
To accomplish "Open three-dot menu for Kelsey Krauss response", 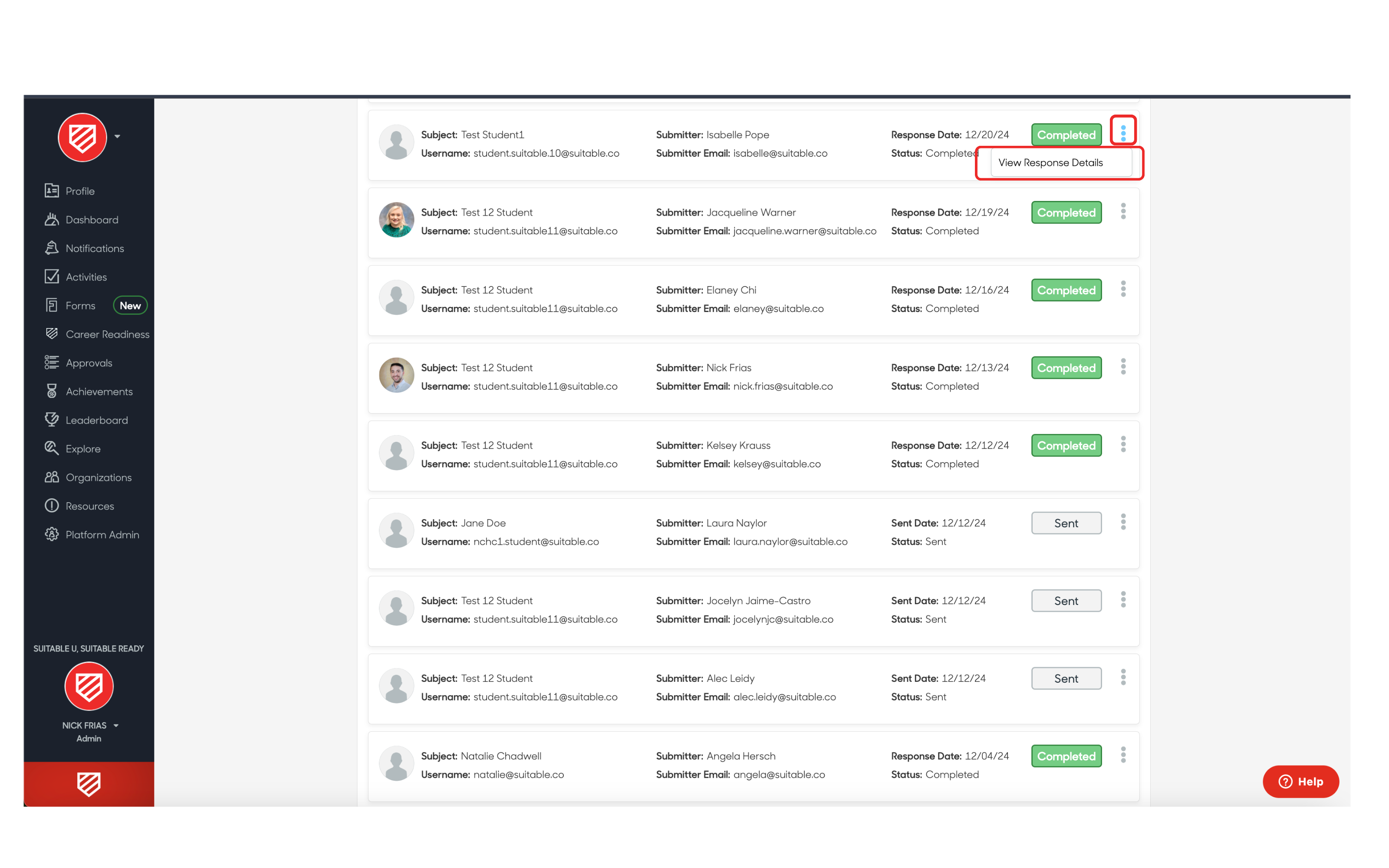I will [x=1123, y=444].
